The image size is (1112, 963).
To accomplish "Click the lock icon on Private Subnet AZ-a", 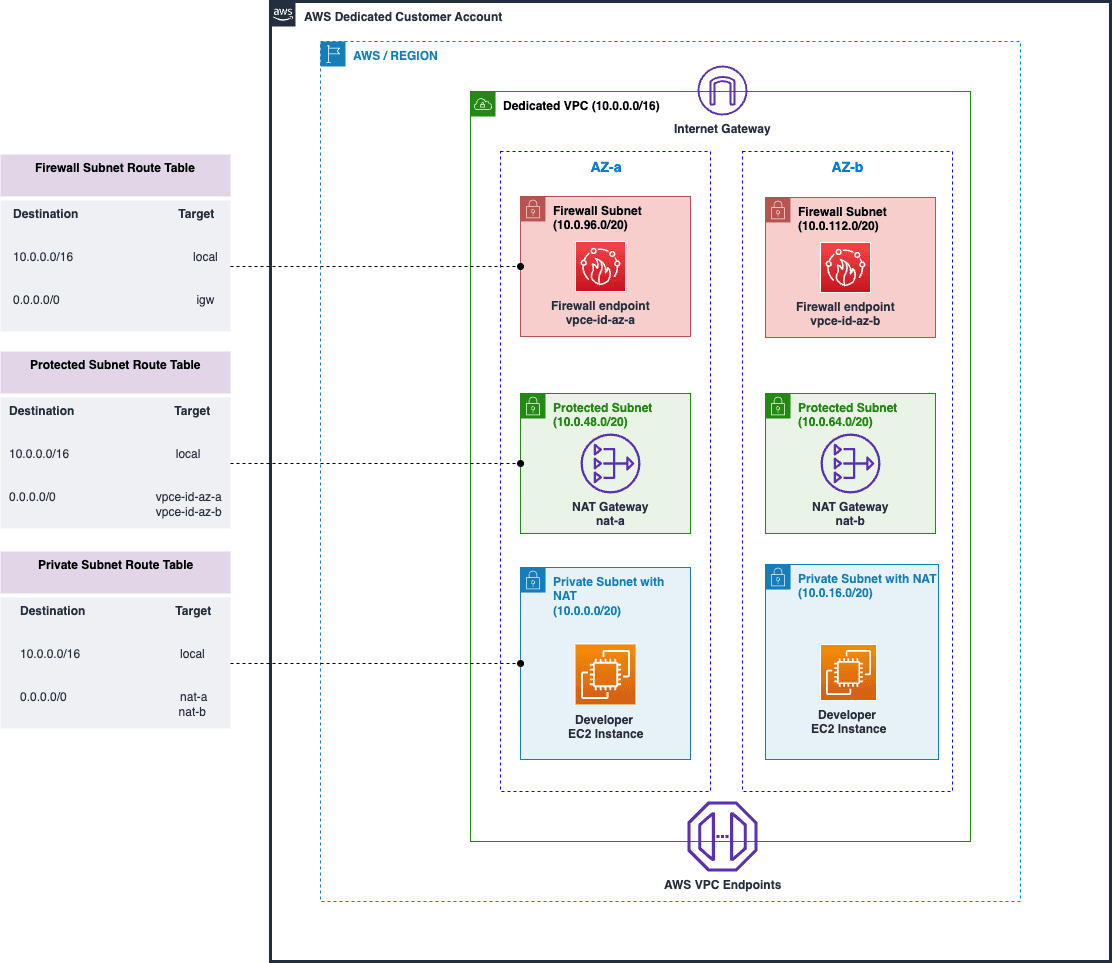I will coord(533,578).
